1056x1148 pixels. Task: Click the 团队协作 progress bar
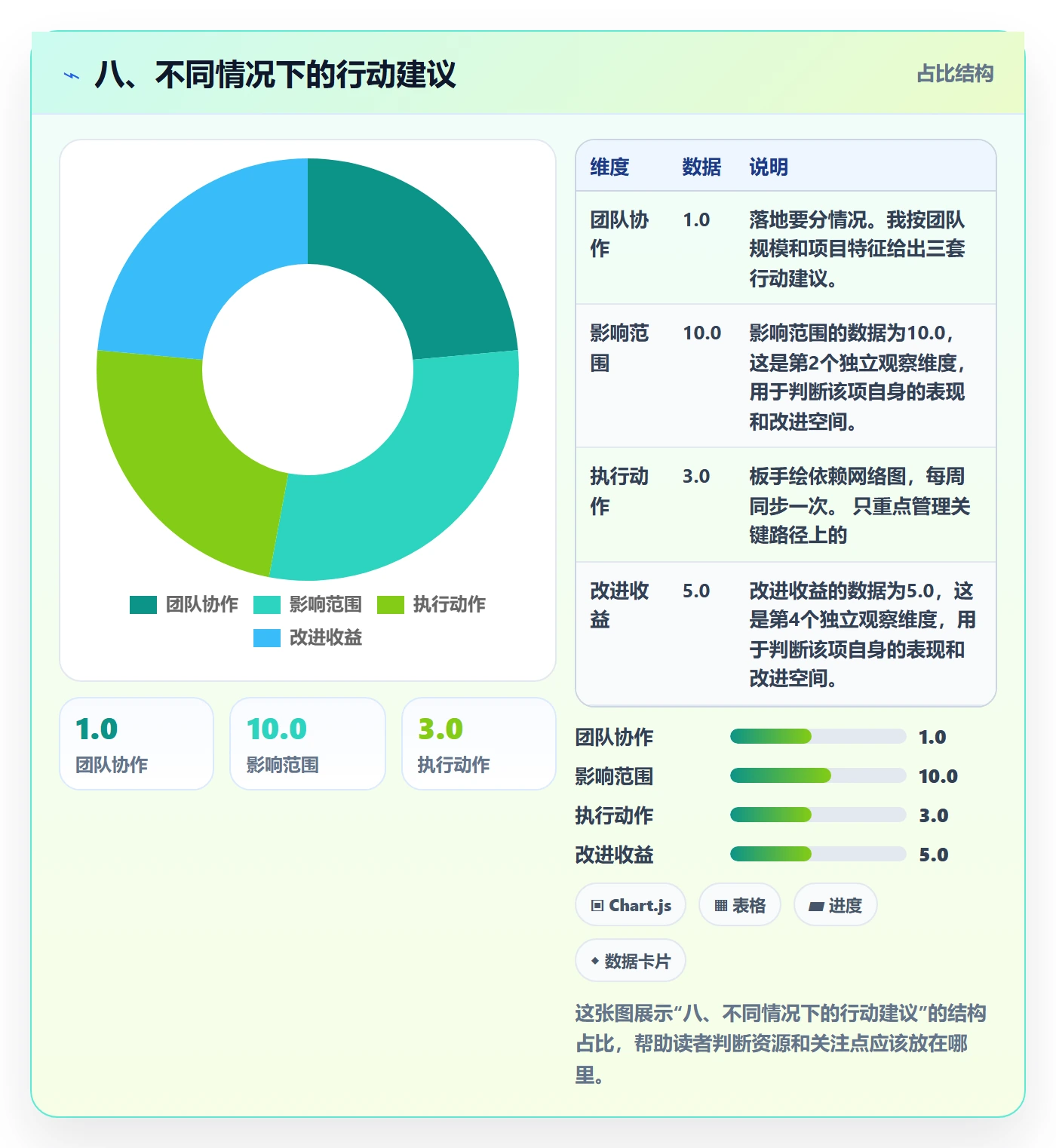[818, 737]
